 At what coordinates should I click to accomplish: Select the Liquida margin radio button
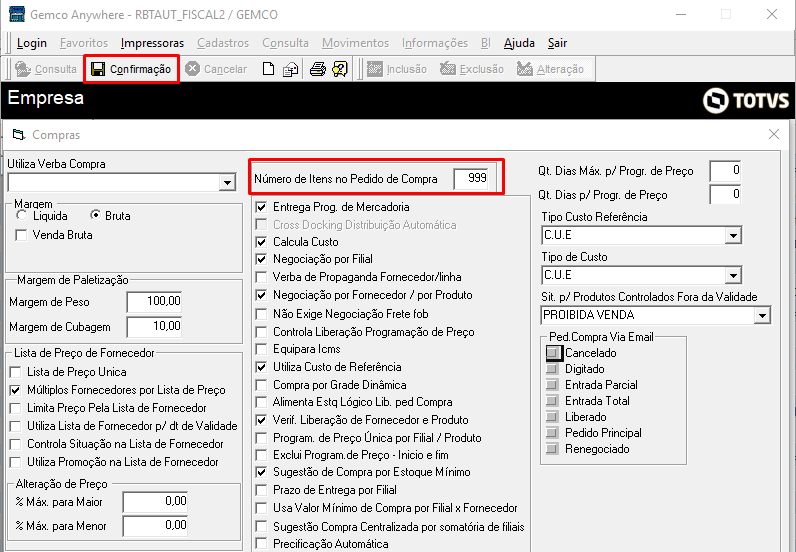tap(21, 215)
